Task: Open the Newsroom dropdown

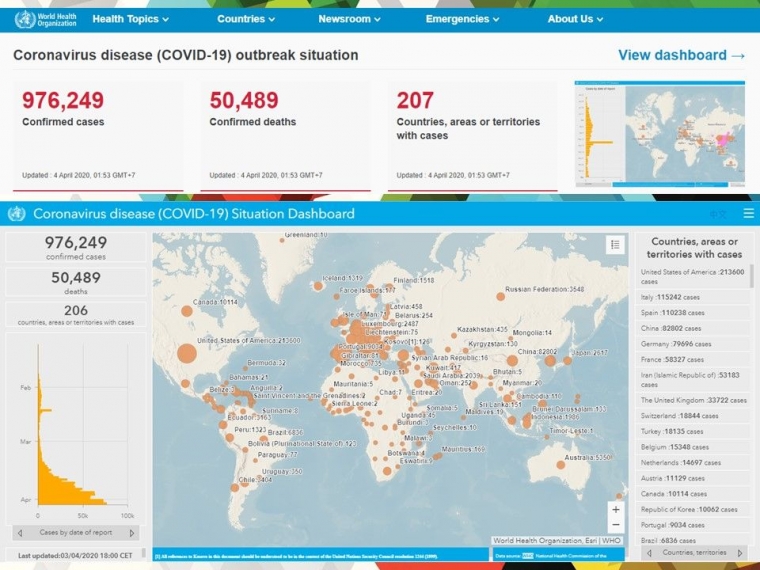Action: tap(349, 19)
